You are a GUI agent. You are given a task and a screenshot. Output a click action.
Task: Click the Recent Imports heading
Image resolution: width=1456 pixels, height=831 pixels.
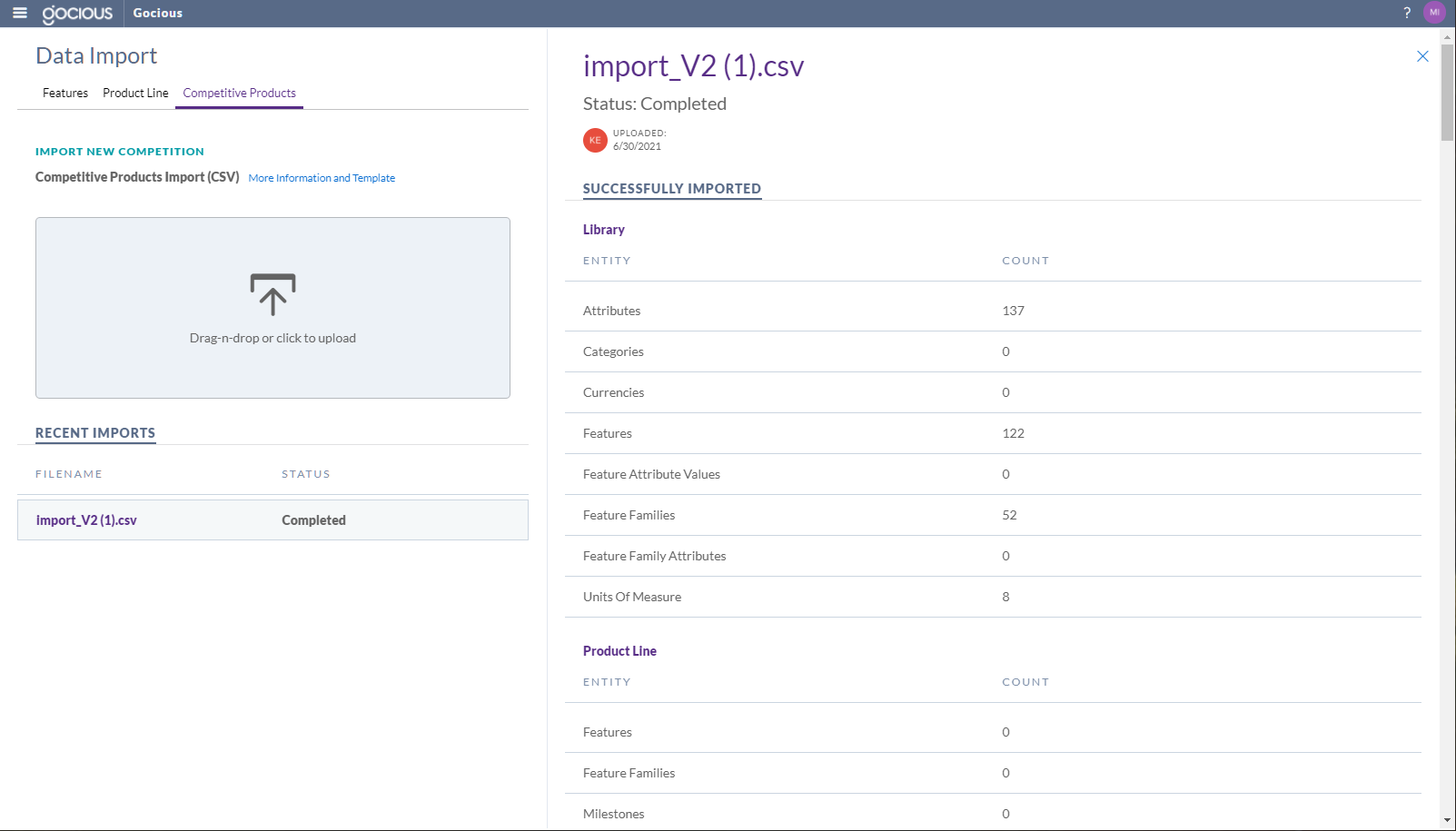[x=95, y=433]
